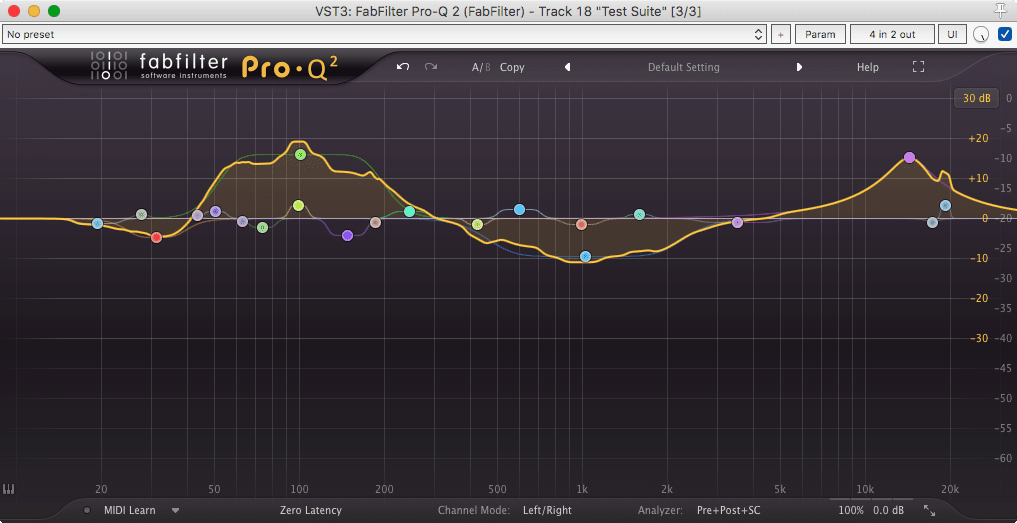Viewport: 1017px width, 523px height.
Task: Go to the next preset arrow
Action: [799, 67]
